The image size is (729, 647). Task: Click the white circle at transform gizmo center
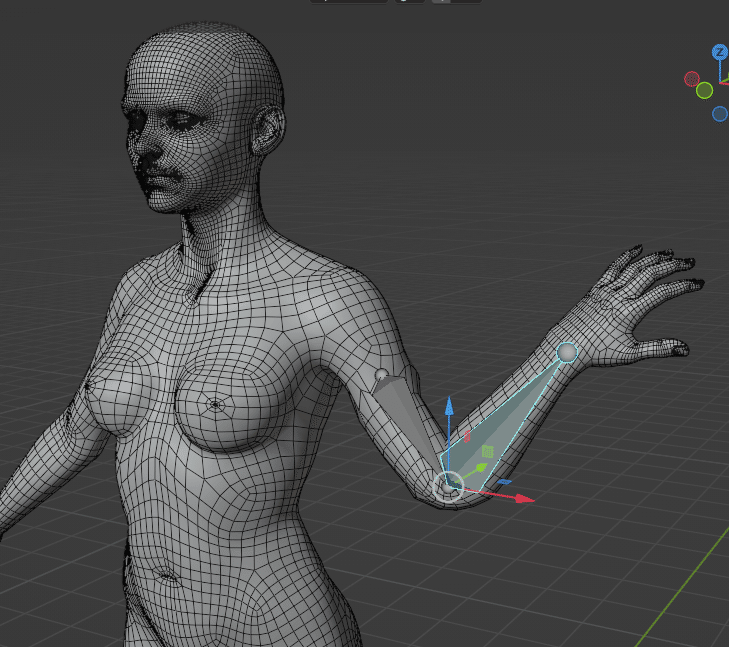pyautogui.click(x=448, y=487)
